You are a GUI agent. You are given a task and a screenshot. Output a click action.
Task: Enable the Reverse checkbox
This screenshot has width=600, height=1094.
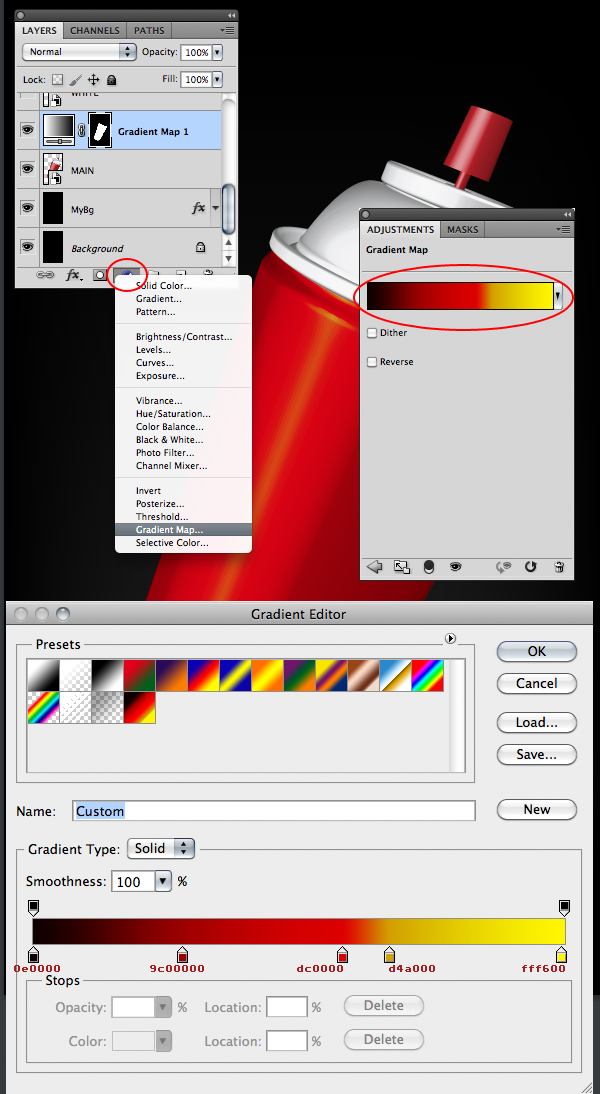(373, 362)
